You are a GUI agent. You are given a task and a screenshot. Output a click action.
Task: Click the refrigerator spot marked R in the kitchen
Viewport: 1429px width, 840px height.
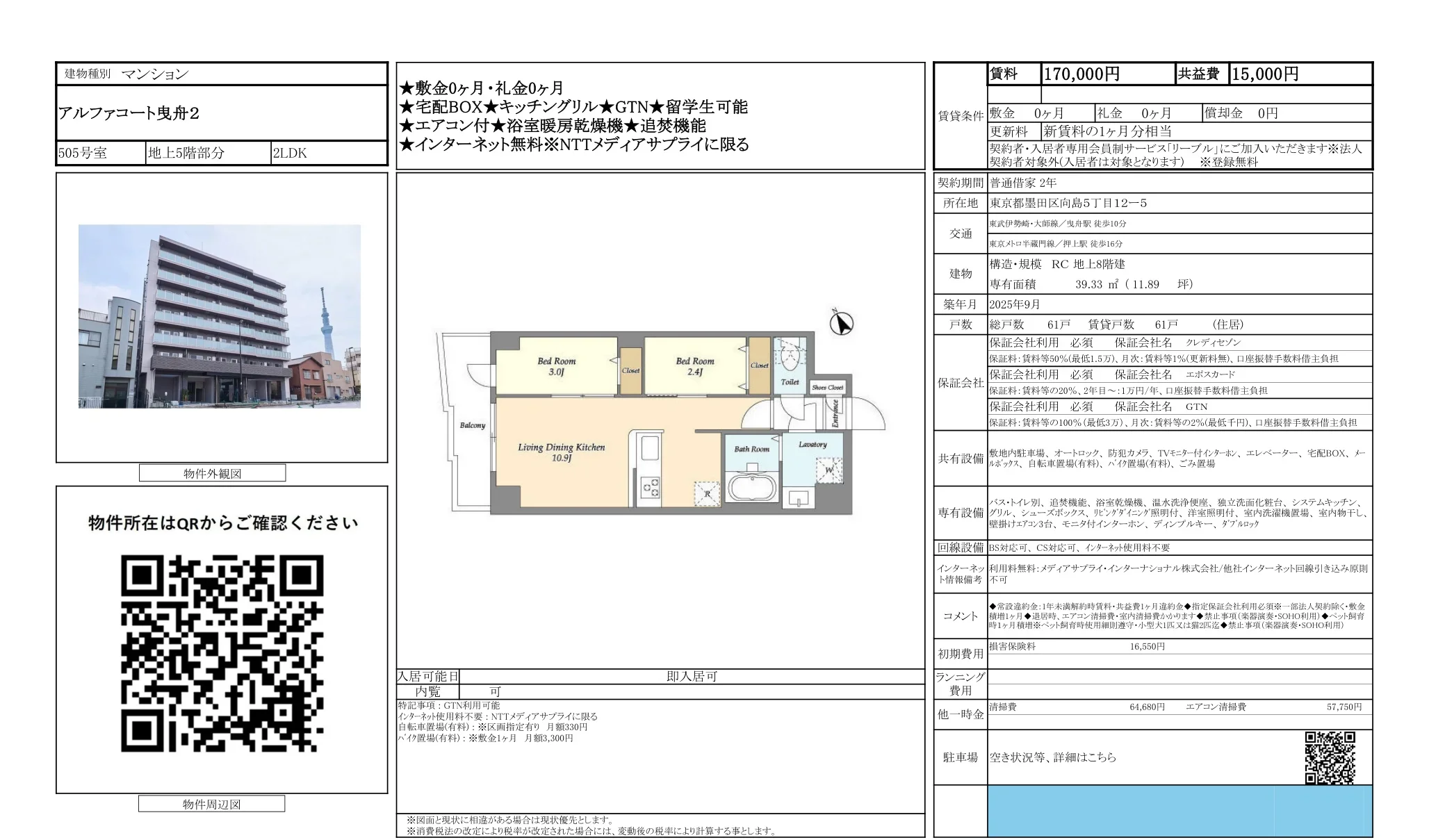706,495
